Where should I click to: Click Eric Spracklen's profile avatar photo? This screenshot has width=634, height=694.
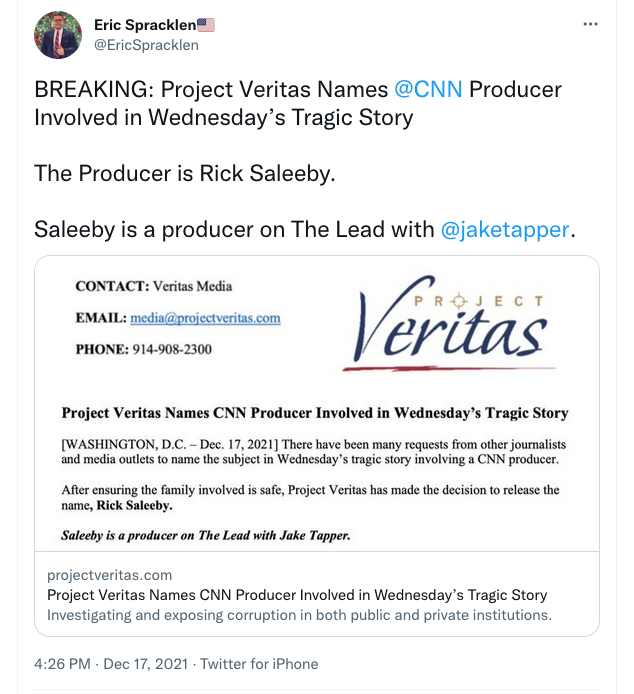[58, 35]
